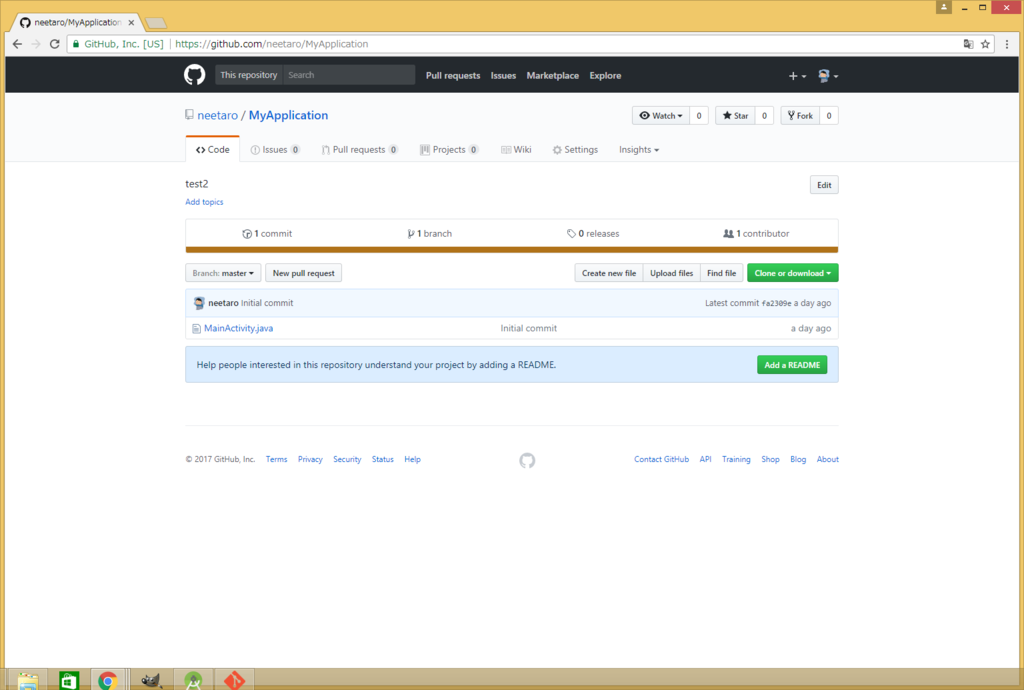The image size is (1024, 690).
Task: Open the user avatar account menu
Action: tap(827, 76)
